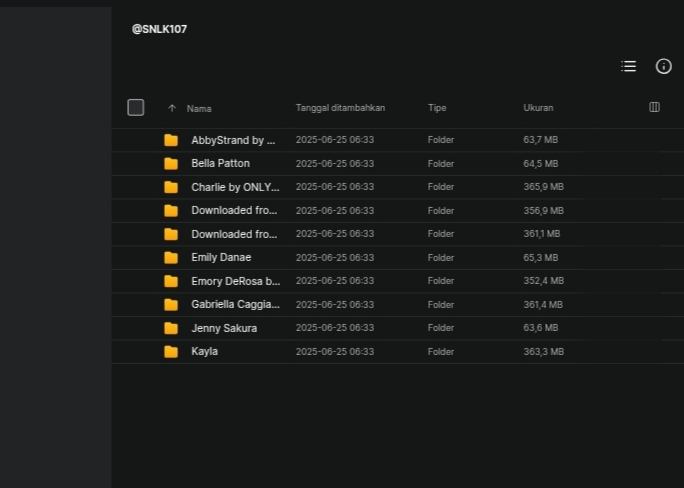
Task: Click the folder icon for Emory DeRosa
Action: click(x=171, y=281)
